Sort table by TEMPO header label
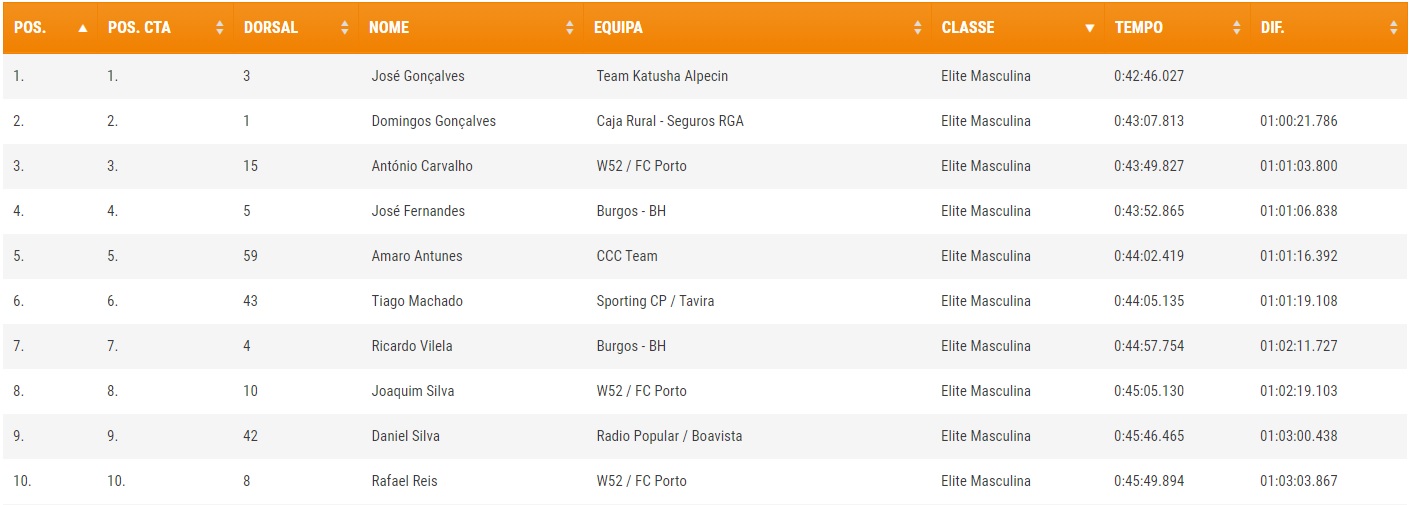This screenshot has height=505, width=1410. 1139,28
